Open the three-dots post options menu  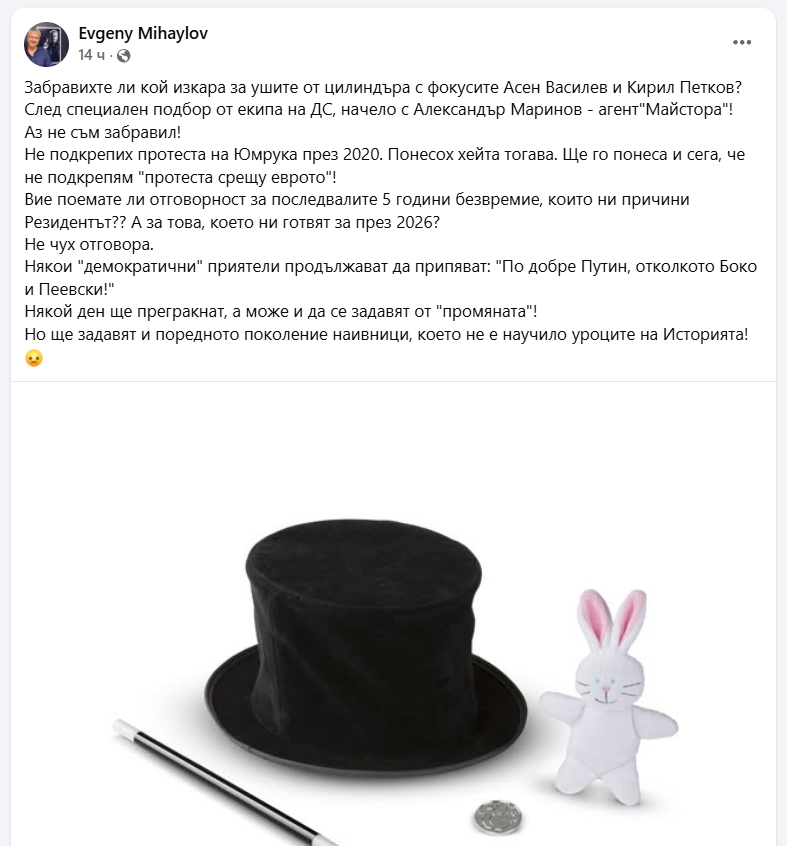742,42
